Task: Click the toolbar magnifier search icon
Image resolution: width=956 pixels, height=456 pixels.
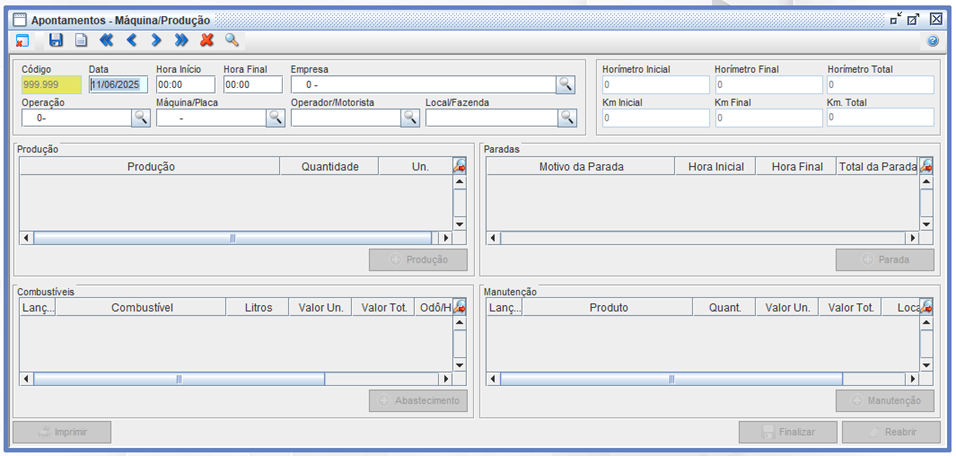Action: 232,40
